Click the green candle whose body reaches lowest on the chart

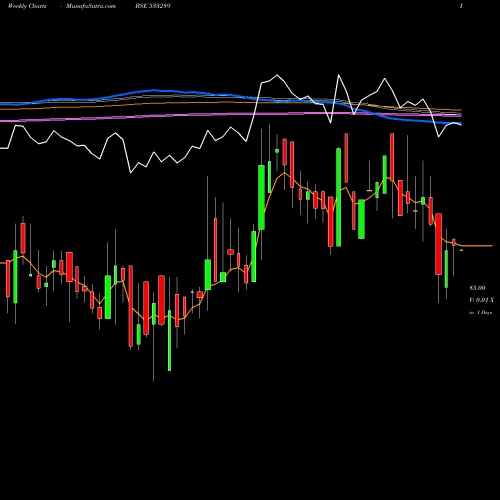pos(169,340)
